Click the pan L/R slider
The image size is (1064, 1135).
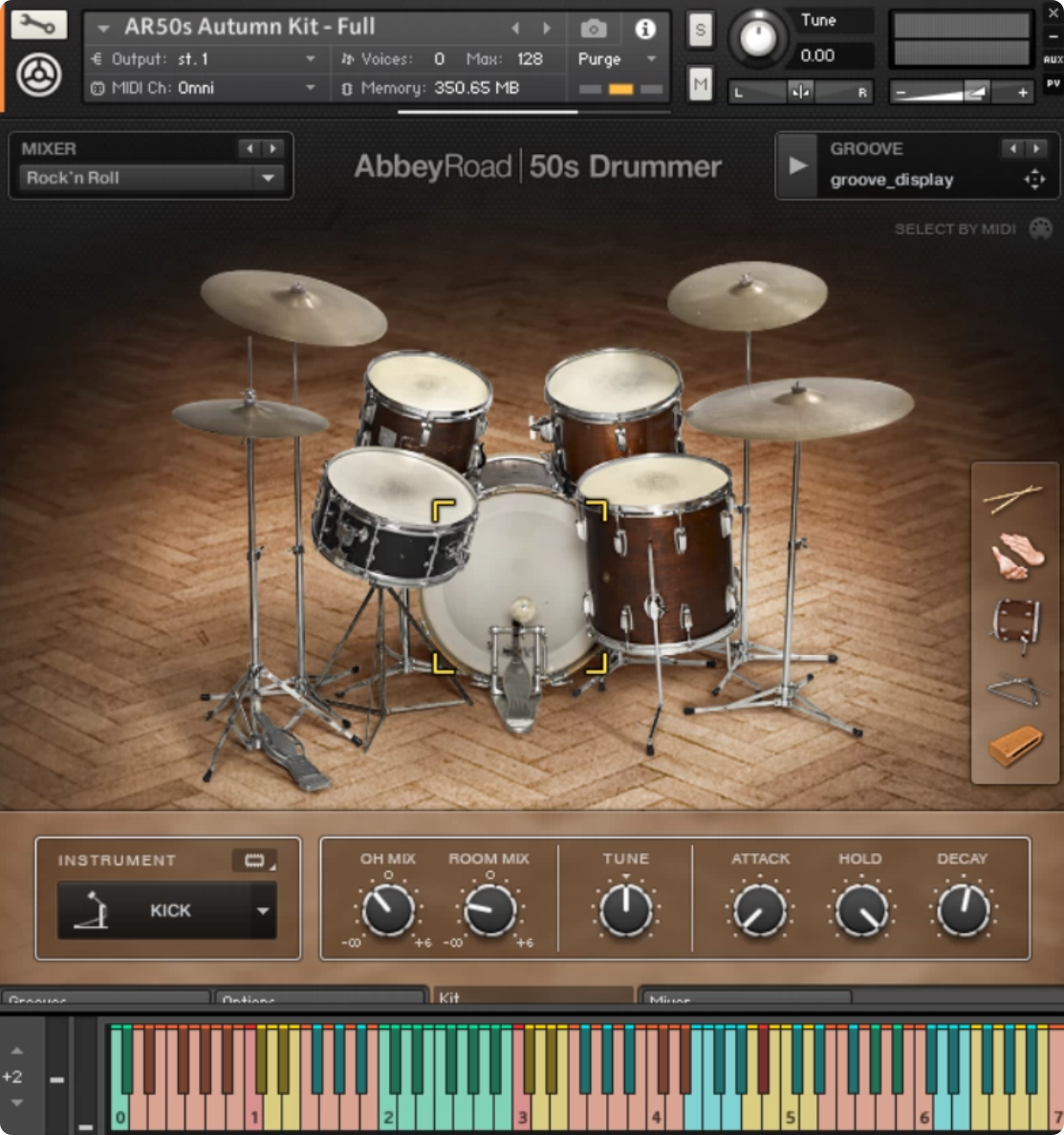[x=800, y=92]
